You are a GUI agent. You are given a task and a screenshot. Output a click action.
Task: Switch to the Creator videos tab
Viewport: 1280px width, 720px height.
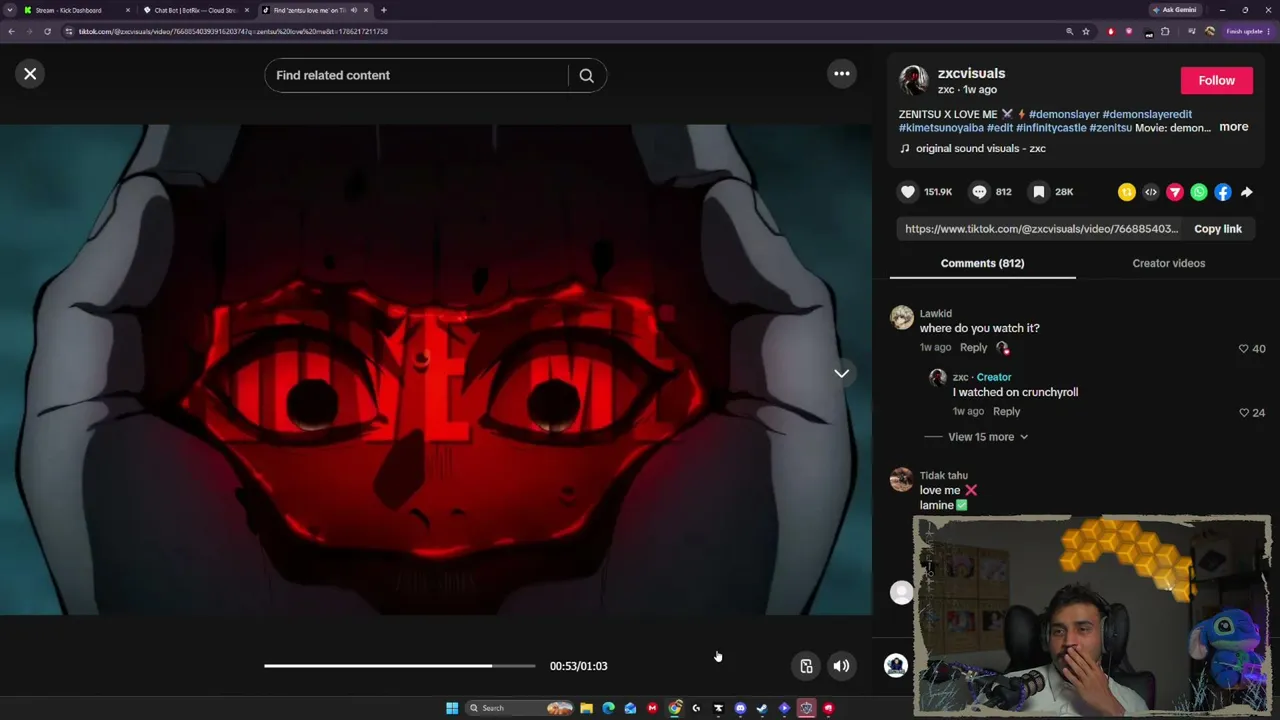(x=1169, y=263)
